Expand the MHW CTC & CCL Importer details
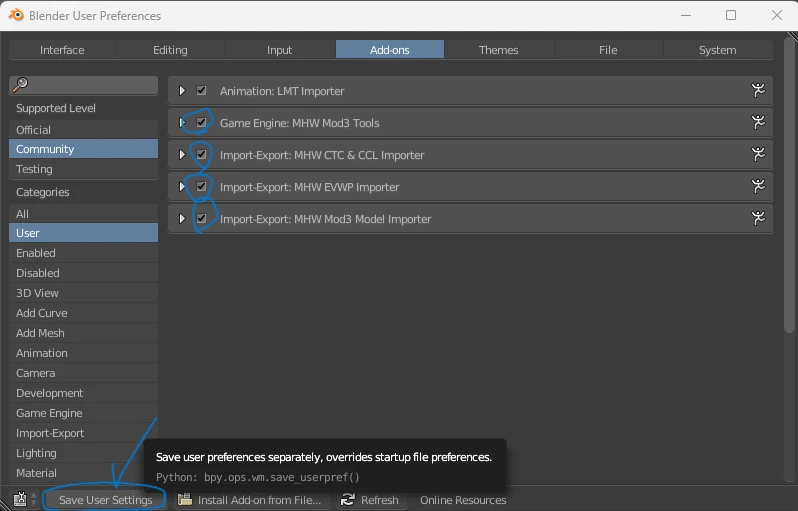Screen dimensions: 798x511 tap(182, 155)
